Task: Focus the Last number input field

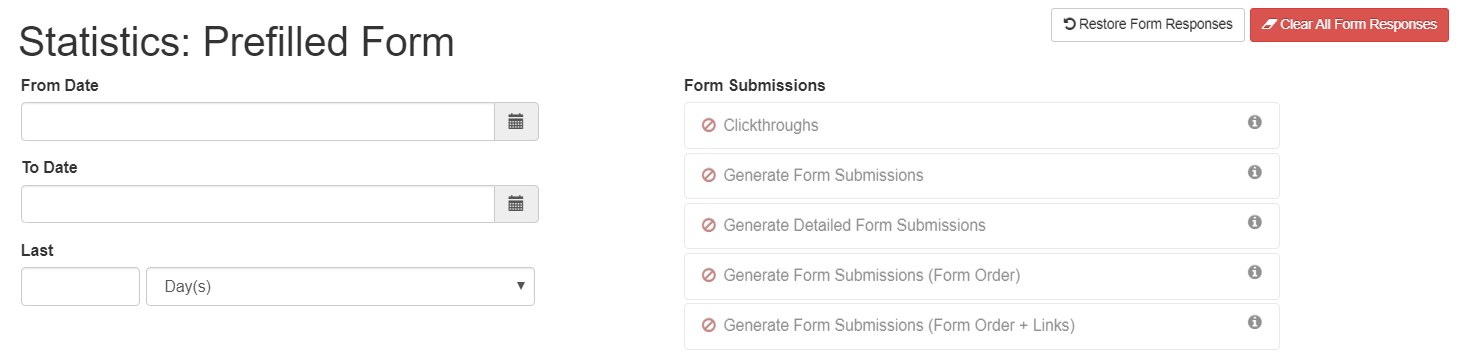Action: [80, 286]
